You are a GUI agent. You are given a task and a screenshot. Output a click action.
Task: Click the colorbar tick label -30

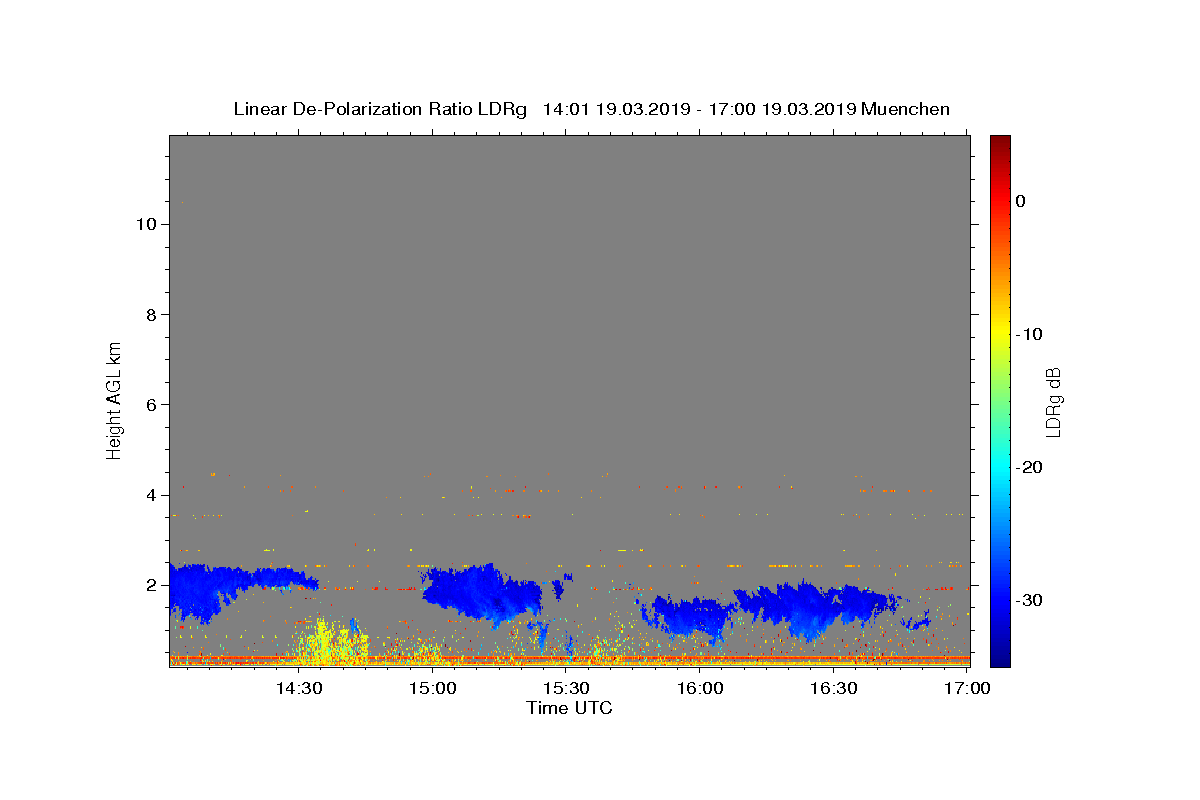click(x=1028, y=600)
